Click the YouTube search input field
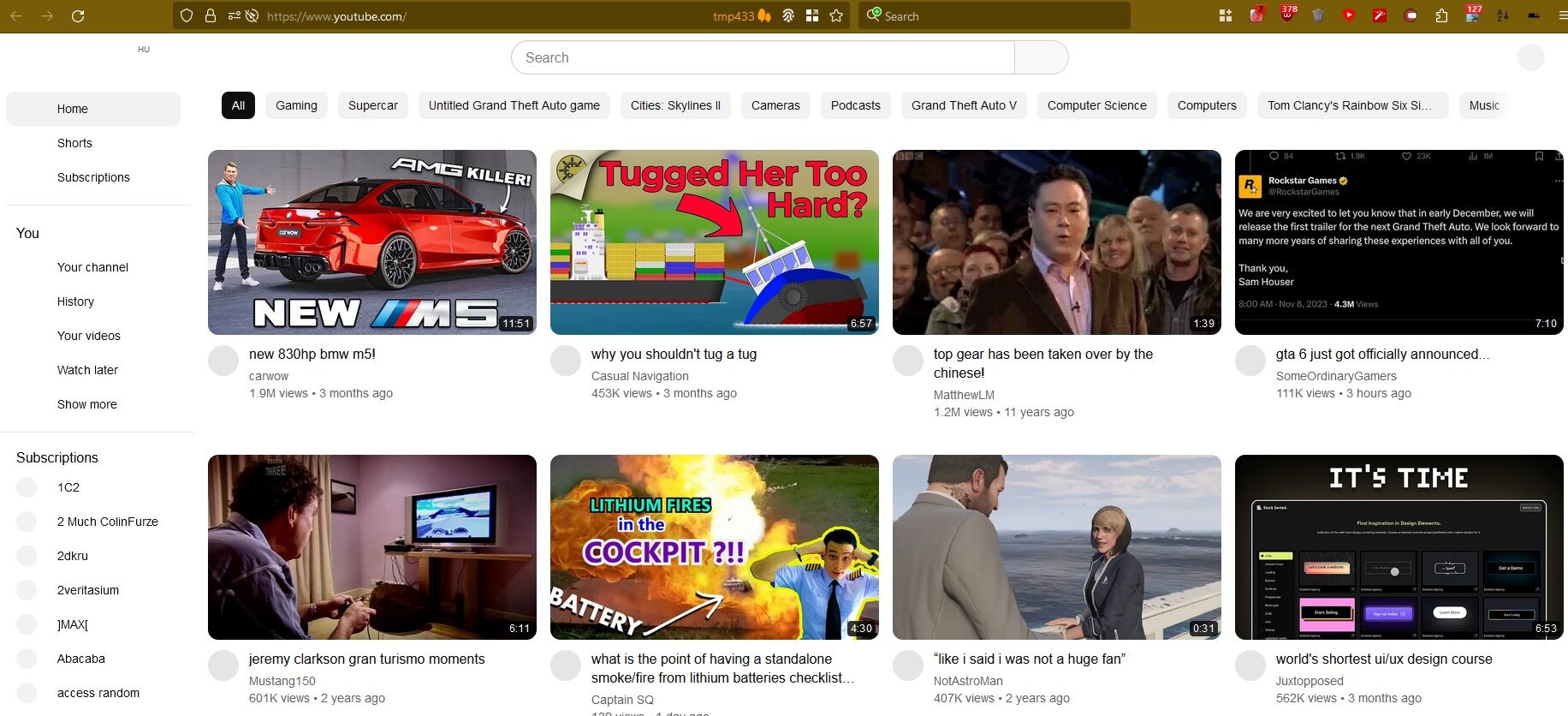The width and height of the screenshot is (1568, 716). [x=763, y=57]
